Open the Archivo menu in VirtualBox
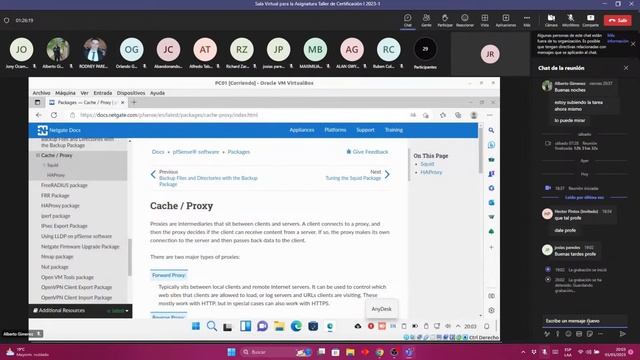 click(x=41, y=93)
